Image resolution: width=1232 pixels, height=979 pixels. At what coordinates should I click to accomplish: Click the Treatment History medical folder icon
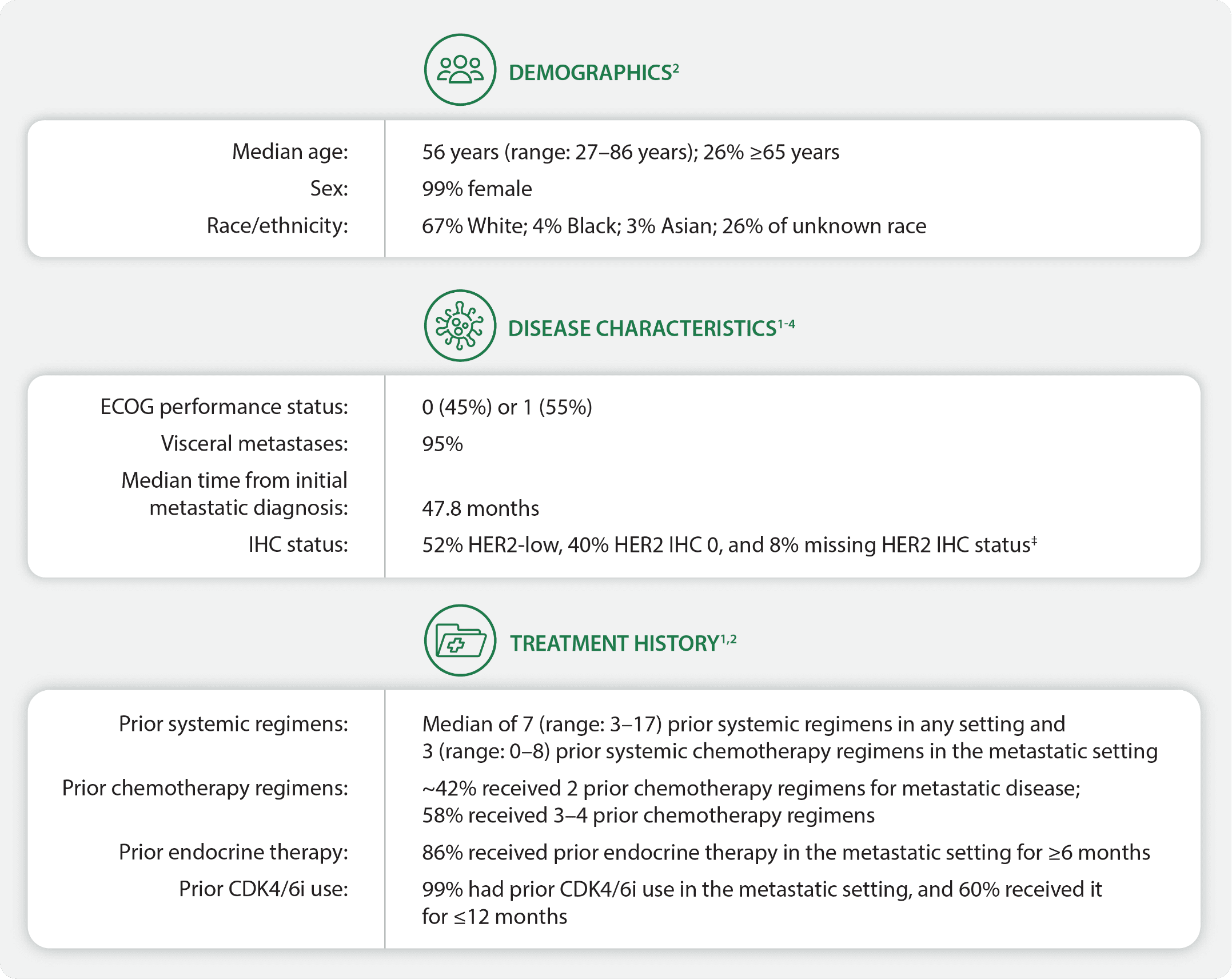(460, 640)
